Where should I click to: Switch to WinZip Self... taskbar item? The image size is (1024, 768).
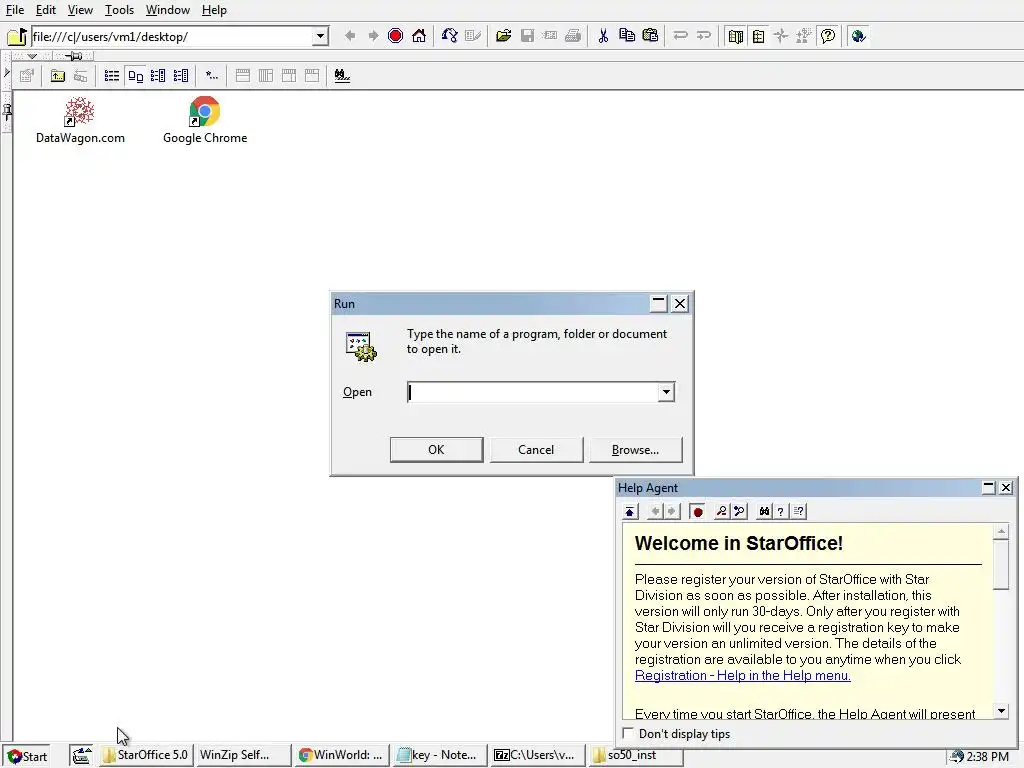(243, 755)
